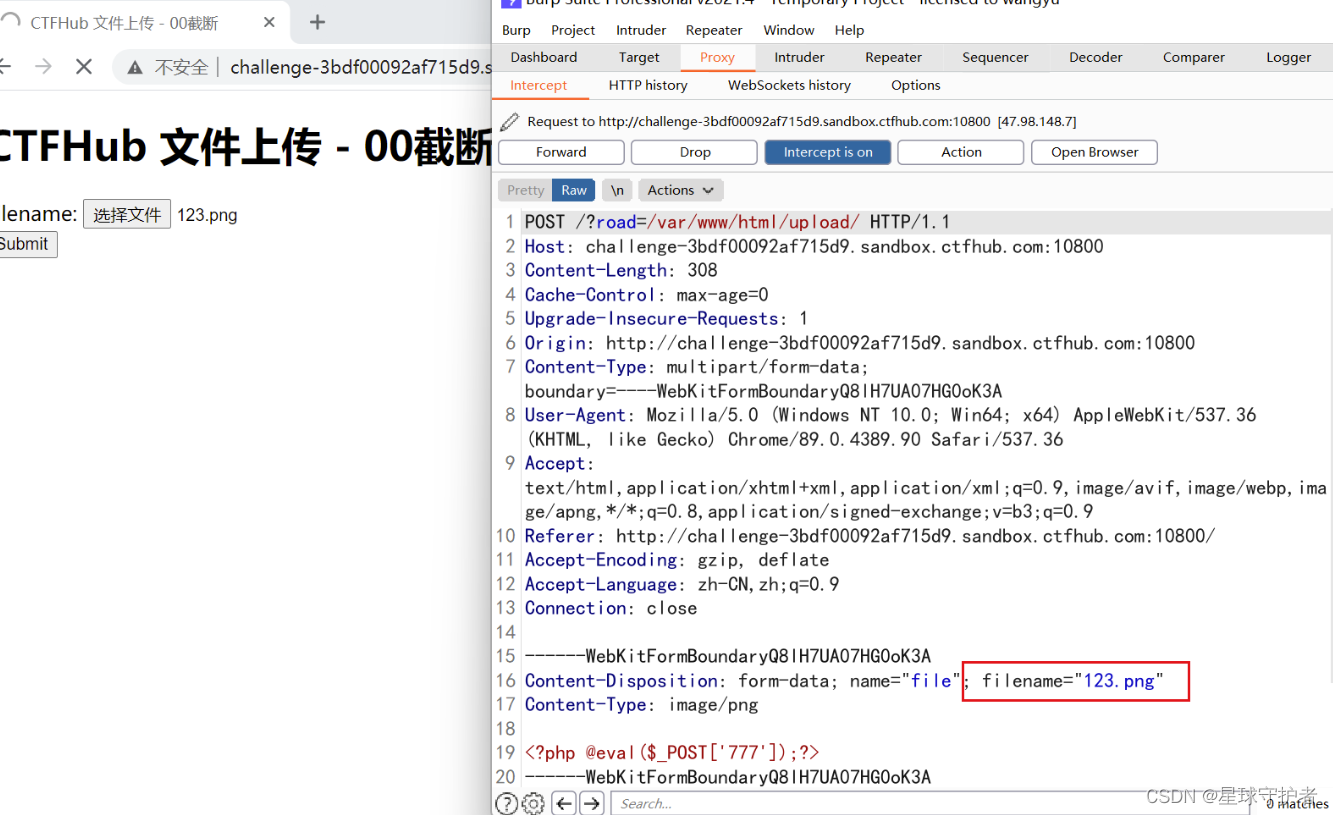This screenshot has height=815, width=1333.
Task: Open the Intruder menu in menu bar
Action: (x=641, y=30)
